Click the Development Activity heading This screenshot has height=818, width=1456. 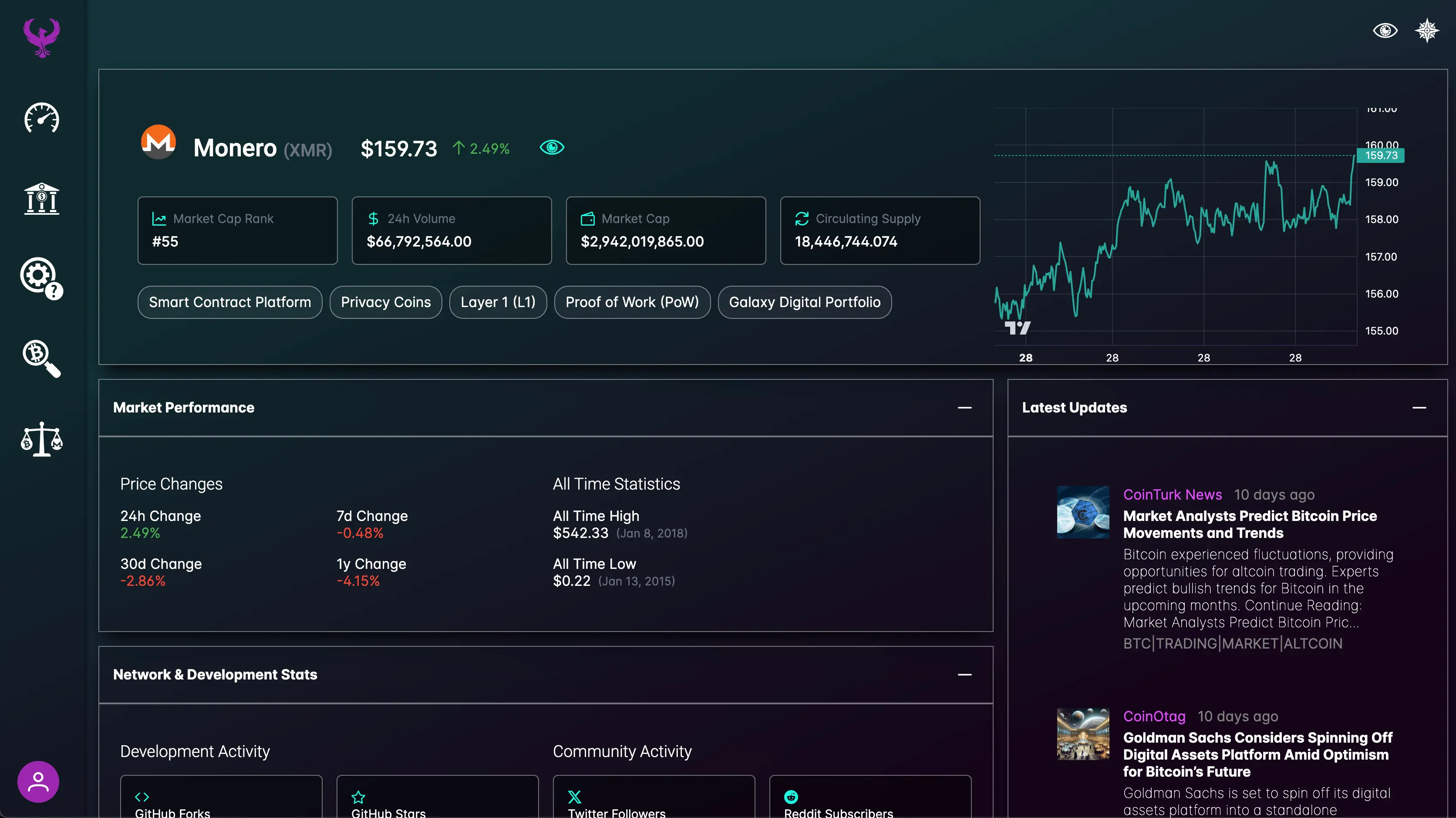coord(195,751)
